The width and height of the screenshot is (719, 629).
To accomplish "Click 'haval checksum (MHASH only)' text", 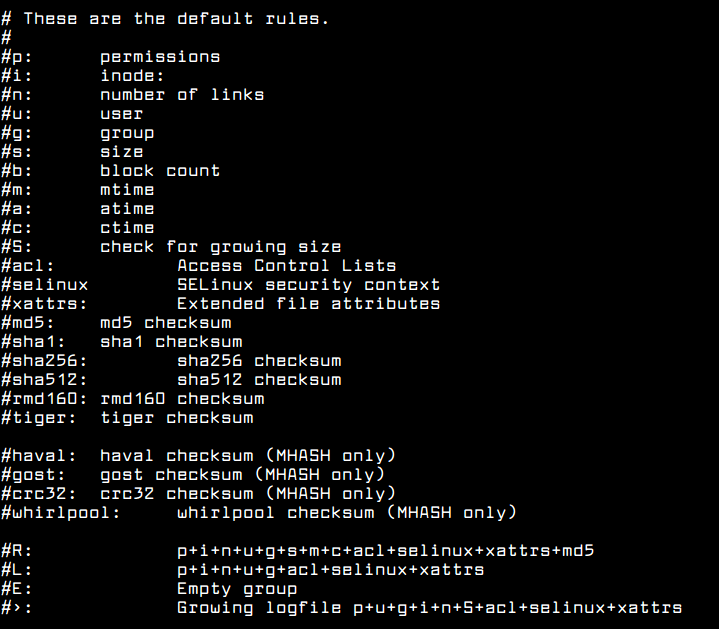I will tap(248, 456).
